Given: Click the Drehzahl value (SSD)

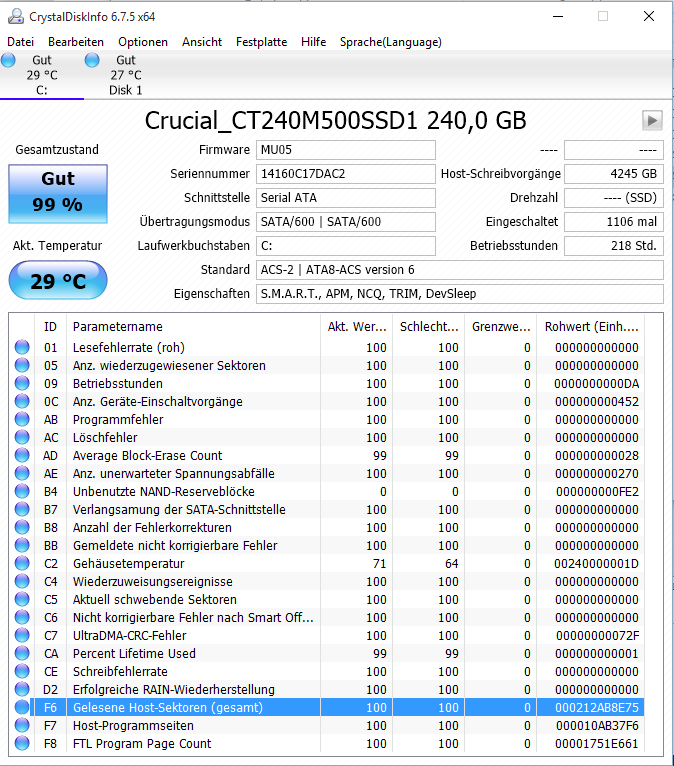Looking at the screenshot, I should point(614,198).
